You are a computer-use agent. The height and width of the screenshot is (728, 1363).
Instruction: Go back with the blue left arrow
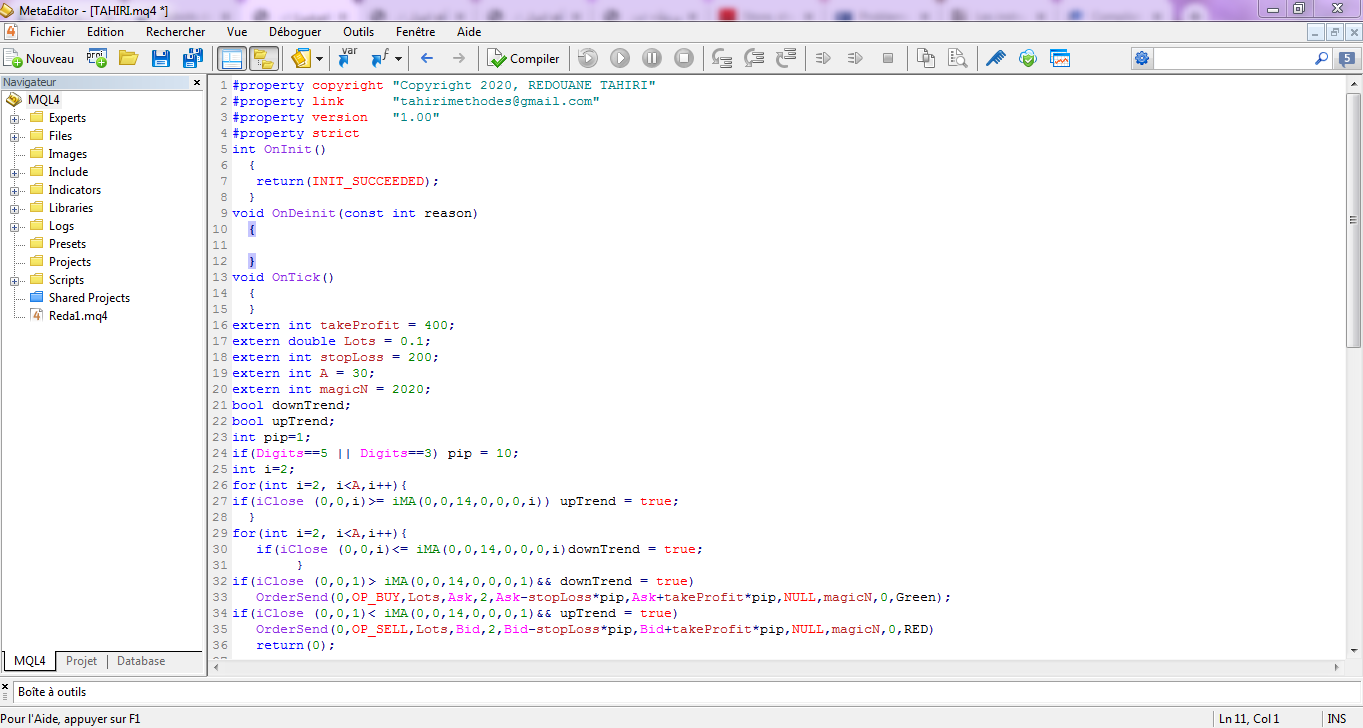(x=427, y=58)
